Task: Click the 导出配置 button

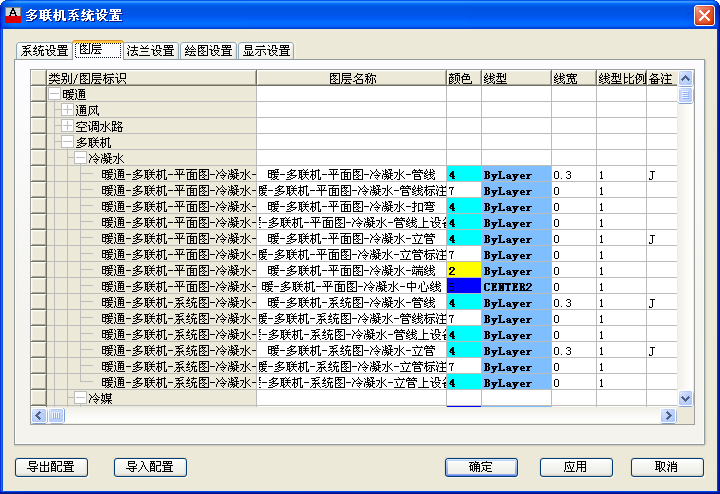Action: click(52, 467)
